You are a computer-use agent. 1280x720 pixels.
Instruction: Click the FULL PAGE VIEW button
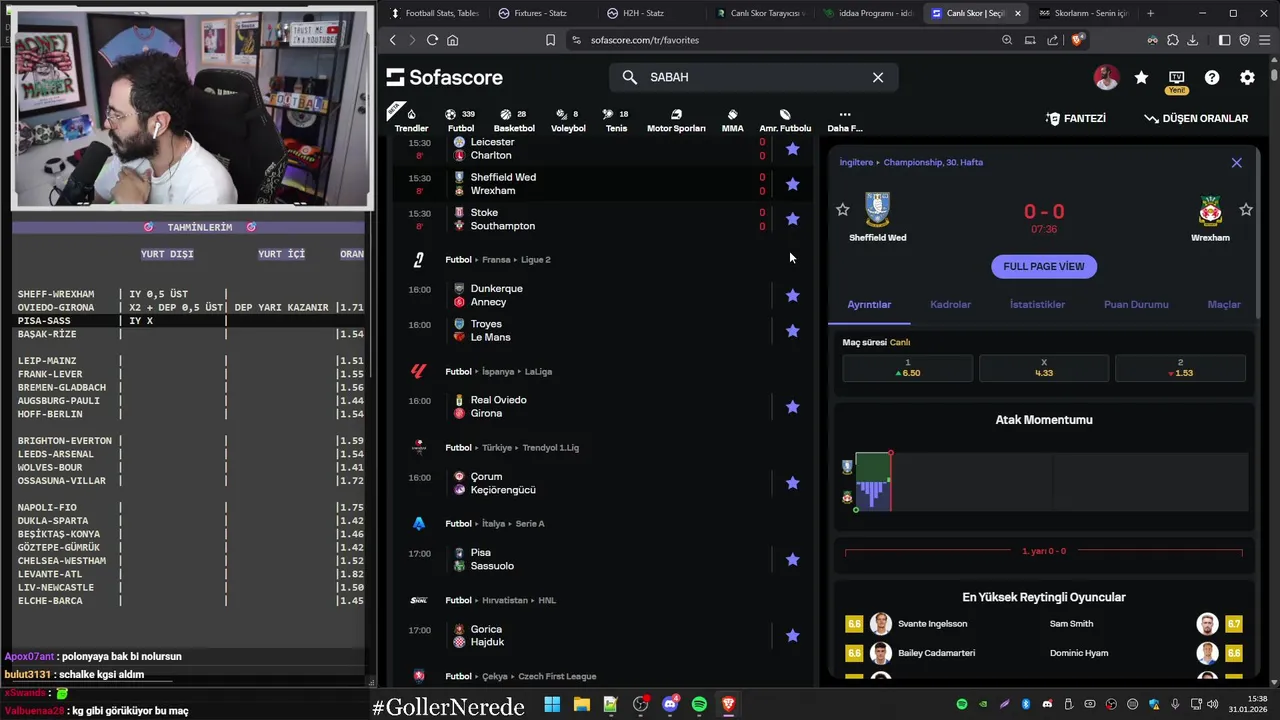click(x=1043, y=266)
